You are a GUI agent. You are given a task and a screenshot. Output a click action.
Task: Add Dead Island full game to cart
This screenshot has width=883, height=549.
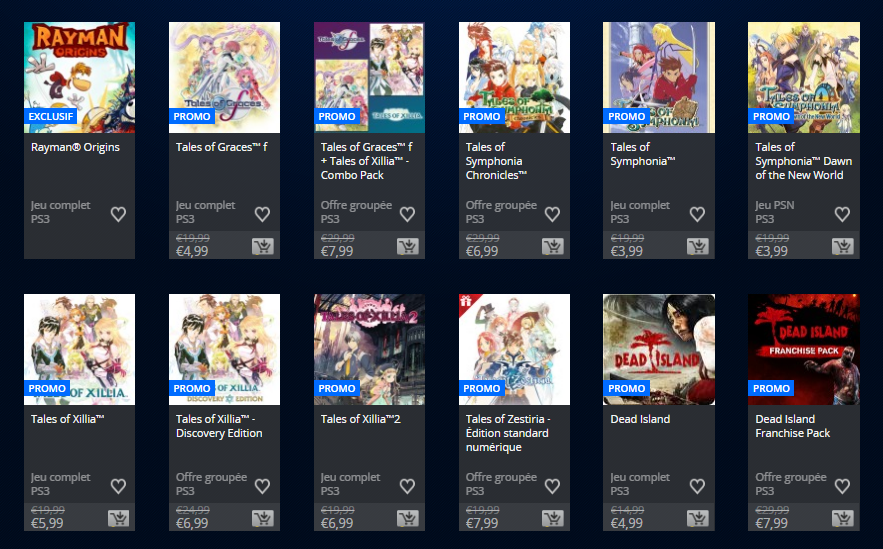698,518
